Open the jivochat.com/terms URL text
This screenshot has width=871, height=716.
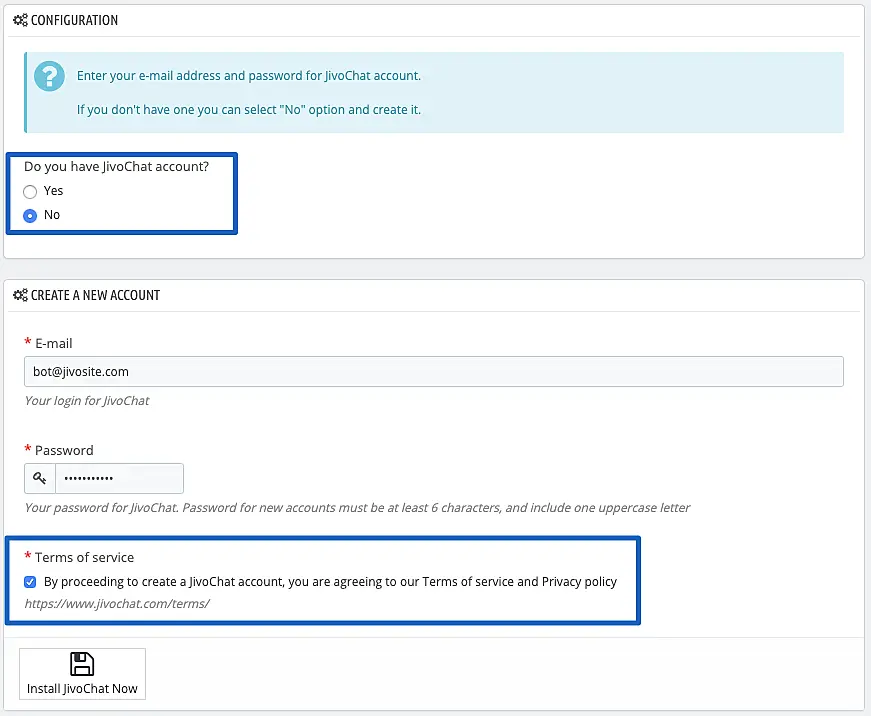point(117,604)
